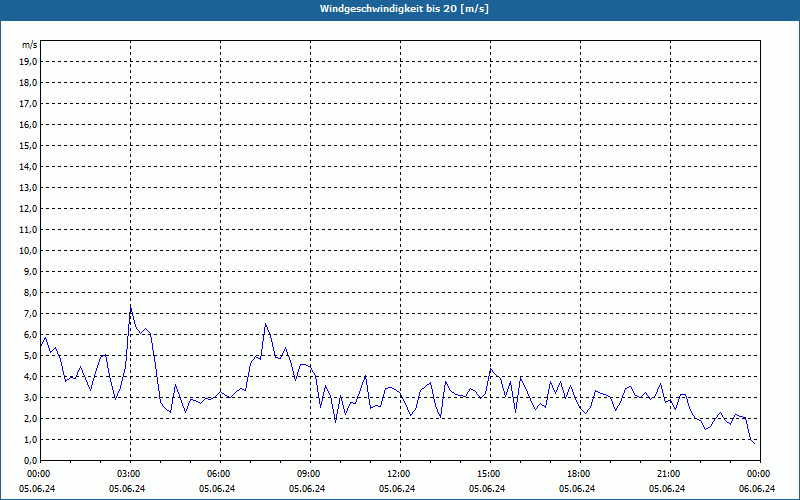This screenshot has height=500, width=800.
Task: Click the '4,0' y-axis value
Action: tap(31, 377)
